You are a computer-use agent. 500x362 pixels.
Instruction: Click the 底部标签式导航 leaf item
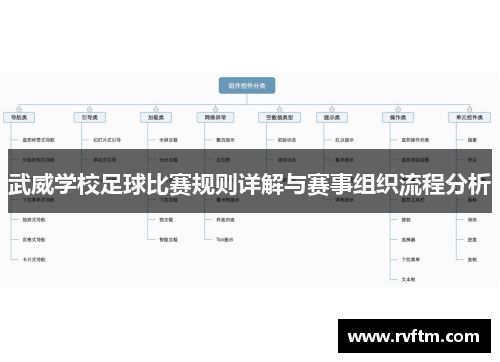tap(39, 140)
